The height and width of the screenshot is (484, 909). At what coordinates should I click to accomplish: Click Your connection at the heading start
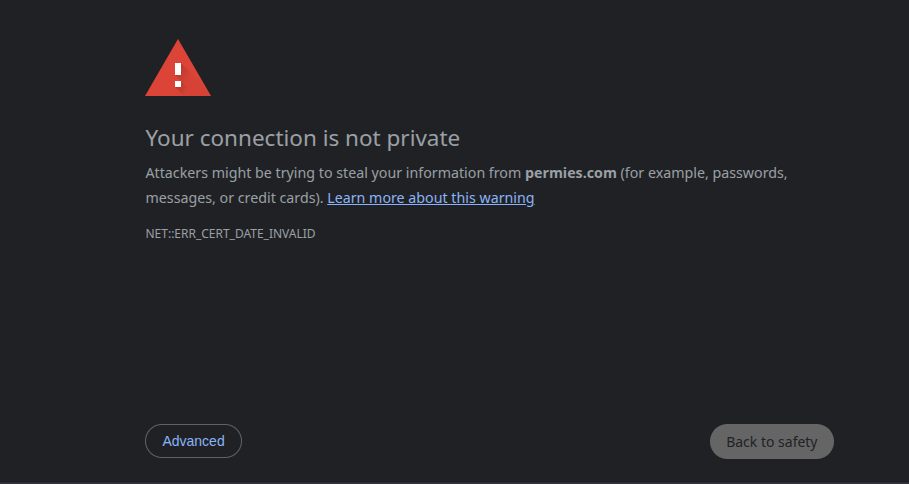[226, 138]
